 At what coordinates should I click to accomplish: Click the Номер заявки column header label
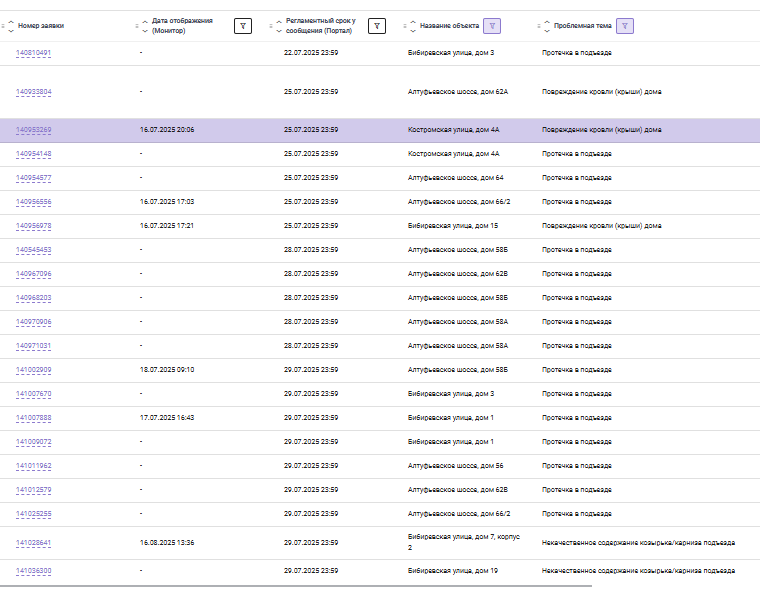click(x=41, y=26)
